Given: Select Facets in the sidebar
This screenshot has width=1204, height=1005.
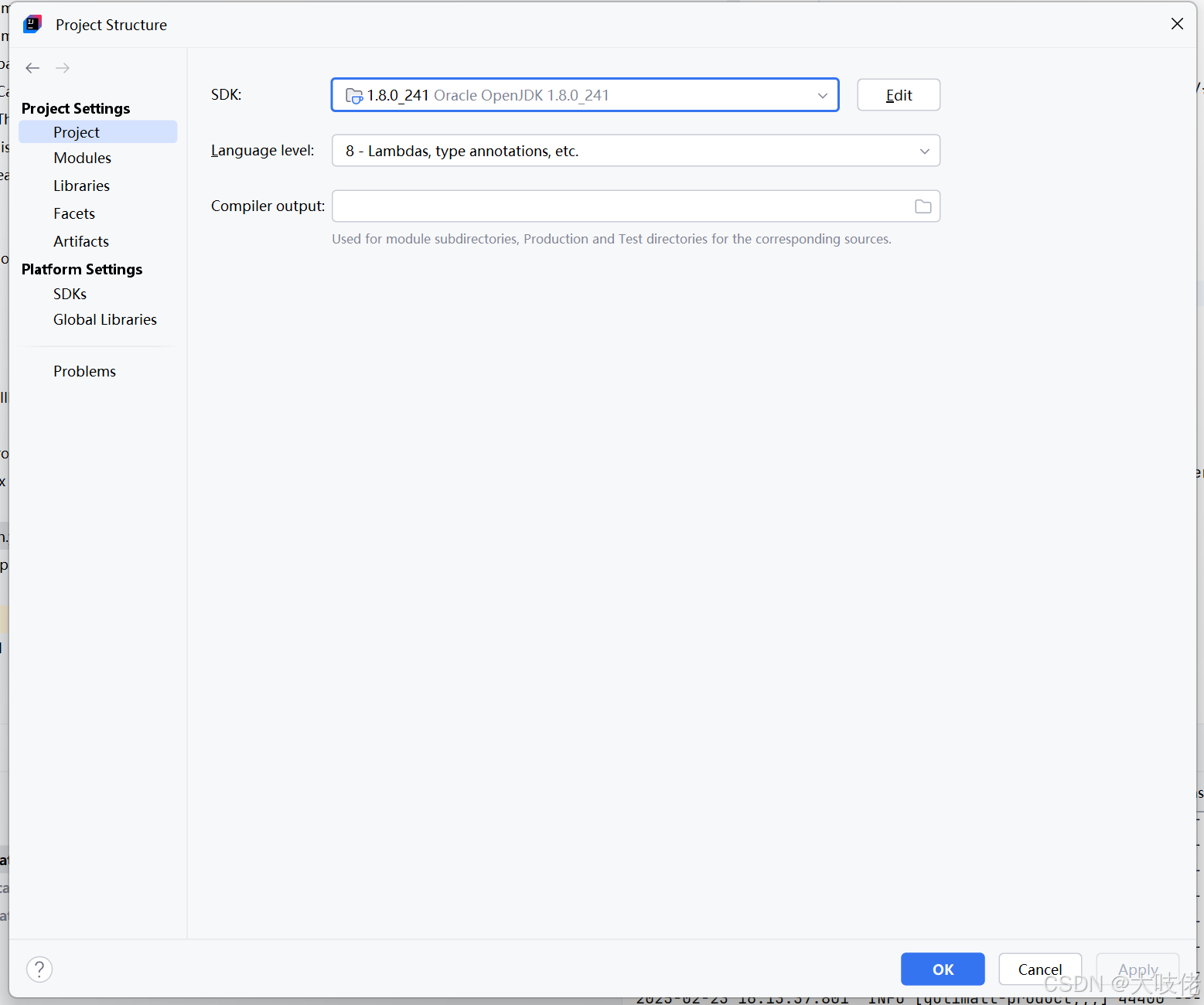Looking at the screenshot, I should coord(73,213).
